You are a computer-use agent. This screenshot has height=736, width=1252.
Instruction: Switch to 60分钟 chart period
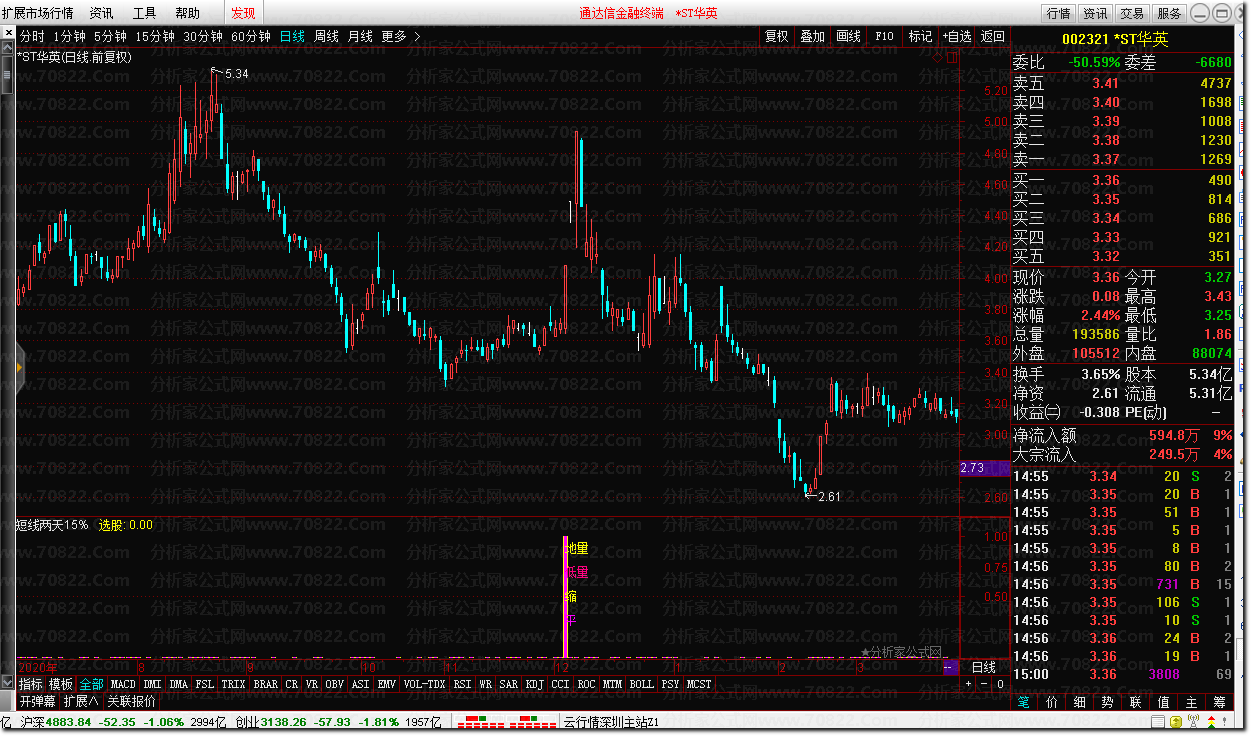coord(251,36)
